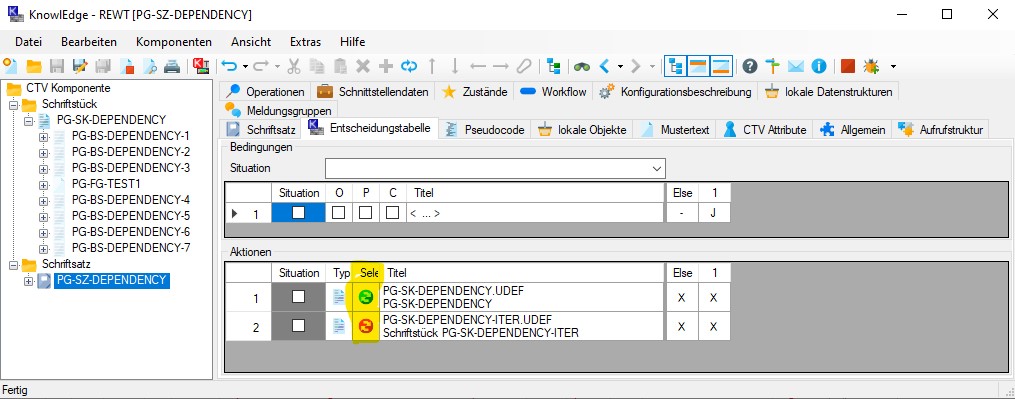
Task: Click the print preview magnifier icon
Action: coord(150,65)
